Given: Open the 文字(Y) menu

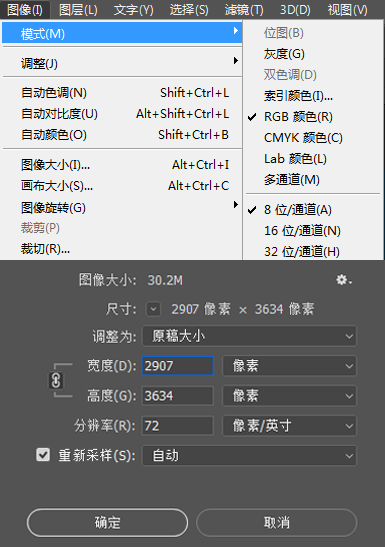Looking at the screenshot, I should [x=134, y=9].
